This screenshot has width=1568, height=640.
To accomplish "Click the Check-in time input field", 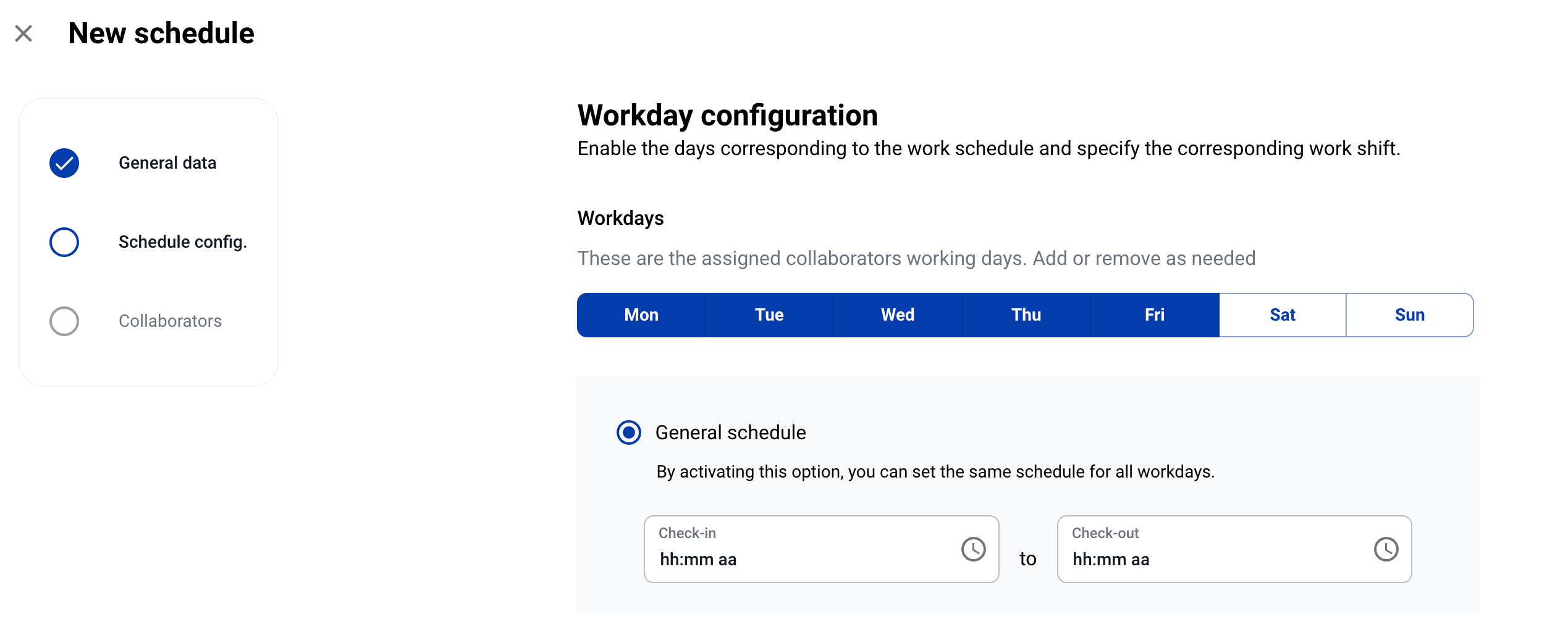I will click(797, 558).
